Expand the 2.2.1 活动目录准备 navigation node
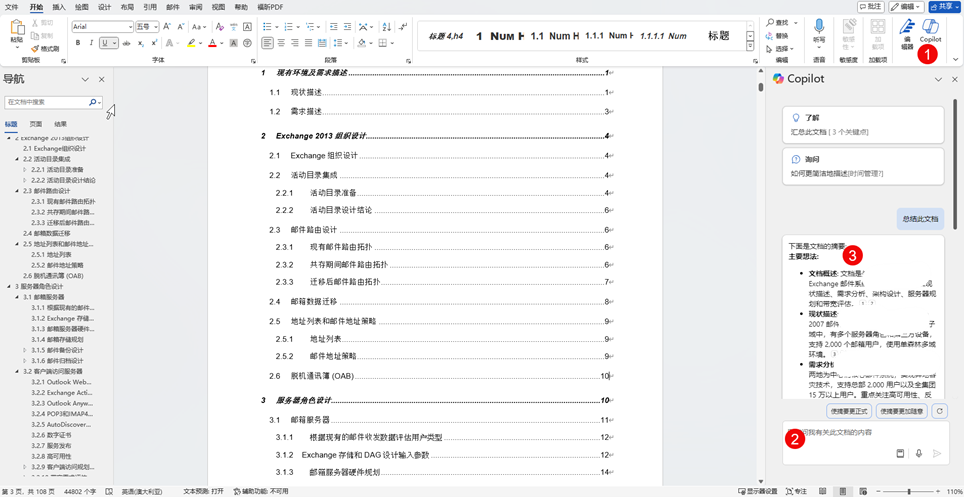This screenshot has width=964, height=497. pos(25,169)
